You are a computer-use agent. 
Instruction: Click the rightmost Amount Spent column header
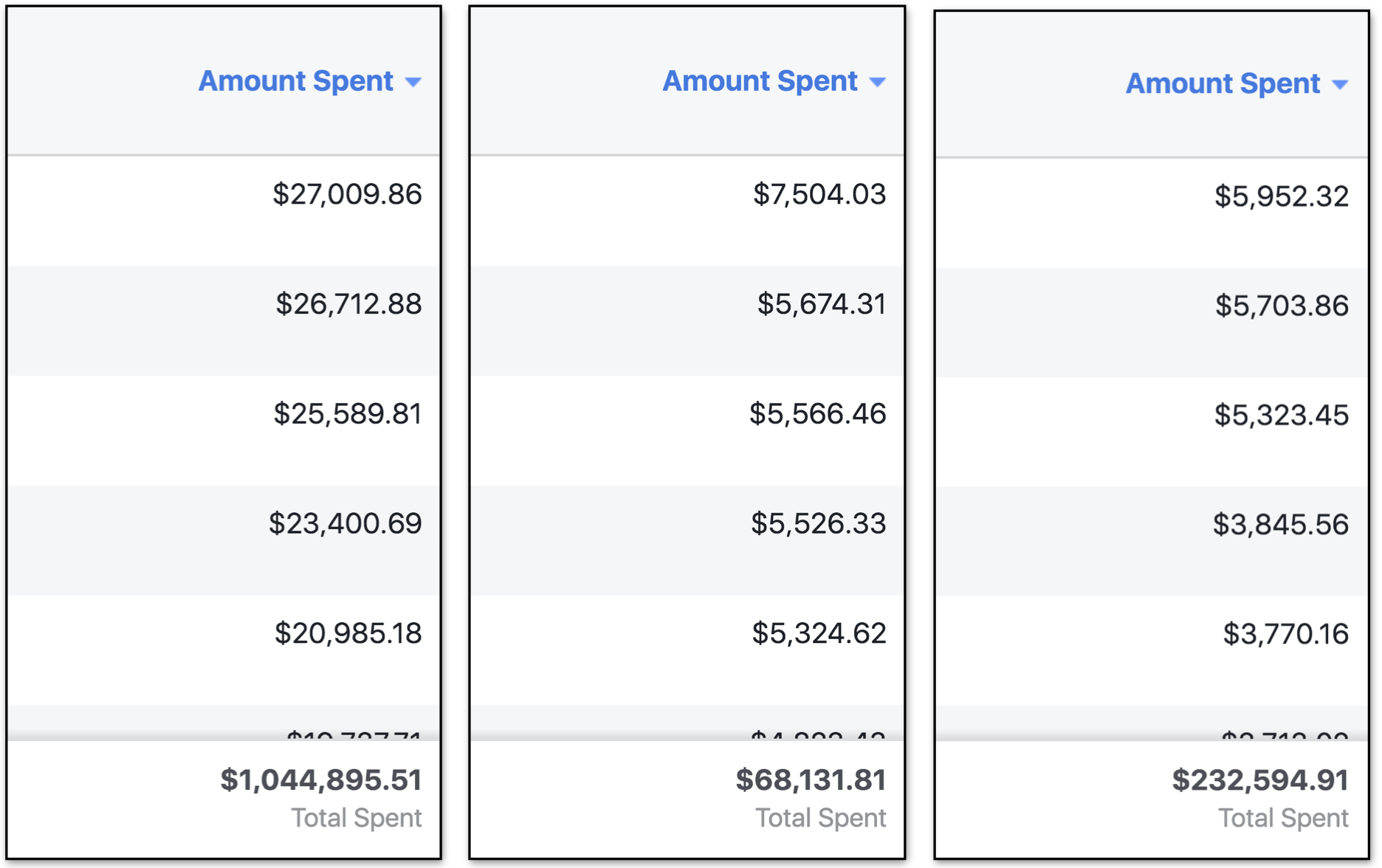pyautogui.click(x=1223, y=84)
